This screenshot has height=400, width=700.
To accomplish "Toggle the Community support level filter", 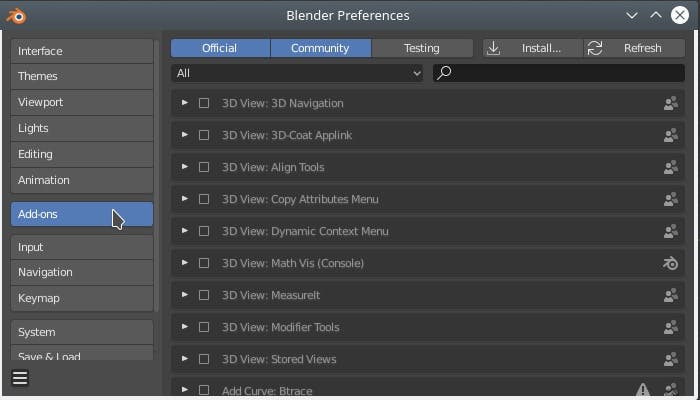I will [321, 48].
